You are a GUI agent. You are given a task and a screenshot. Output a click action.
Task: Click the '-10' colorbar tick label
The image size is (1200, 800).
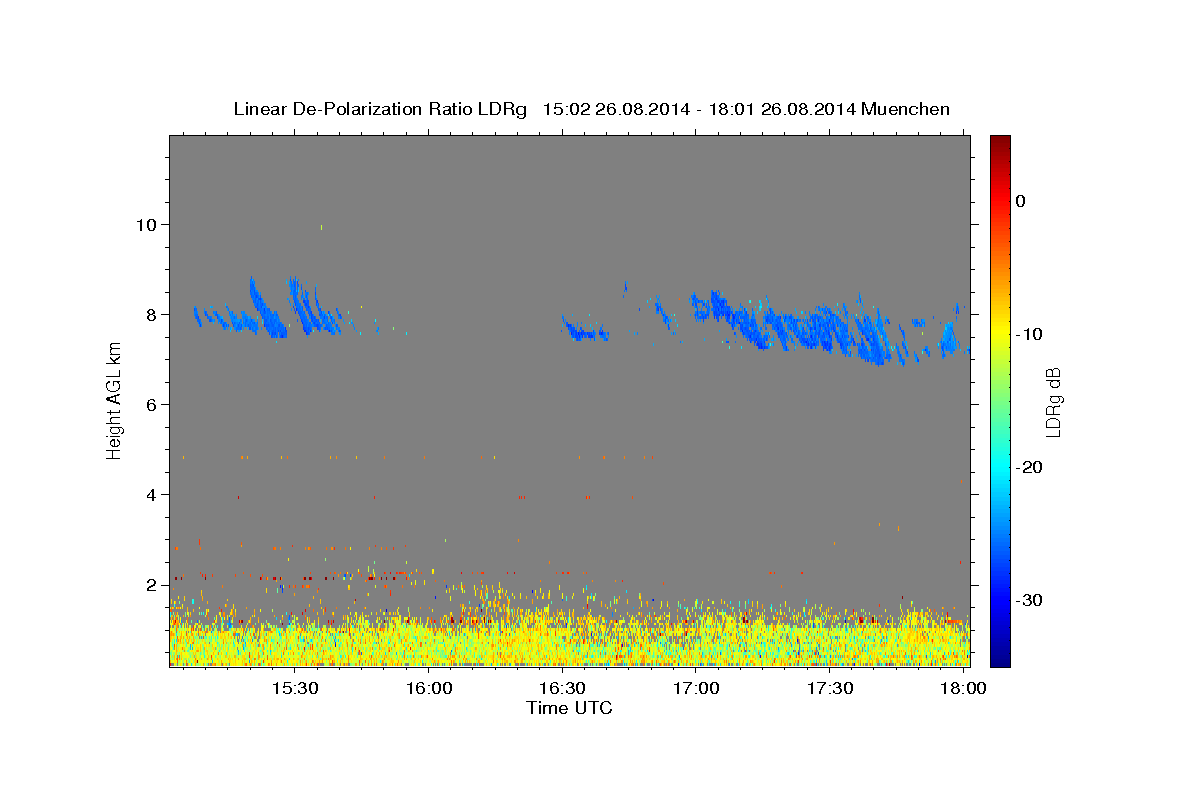point(1029,334)
